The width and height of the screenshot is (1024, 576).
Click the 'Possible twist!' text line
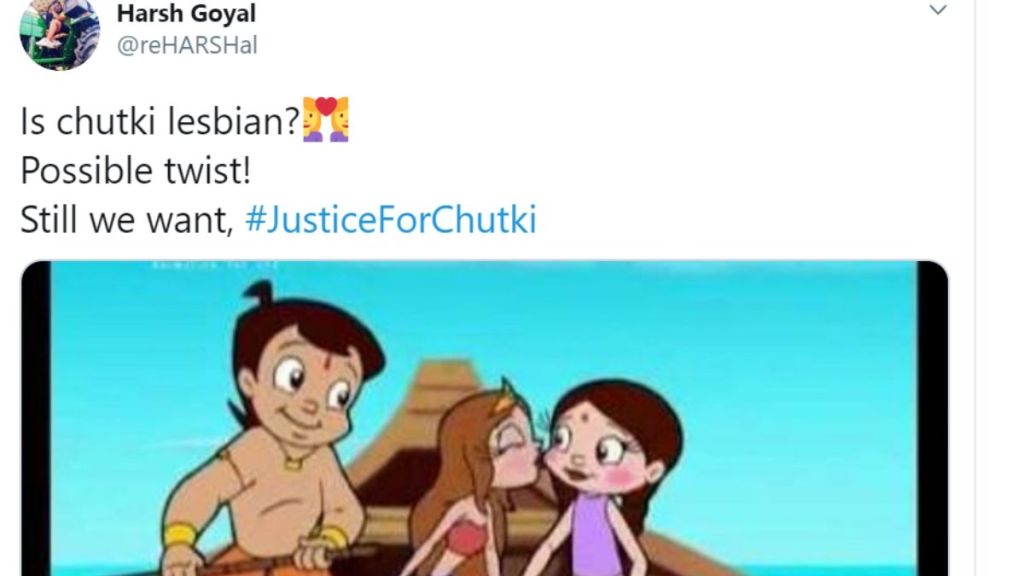tap(136, 171)
